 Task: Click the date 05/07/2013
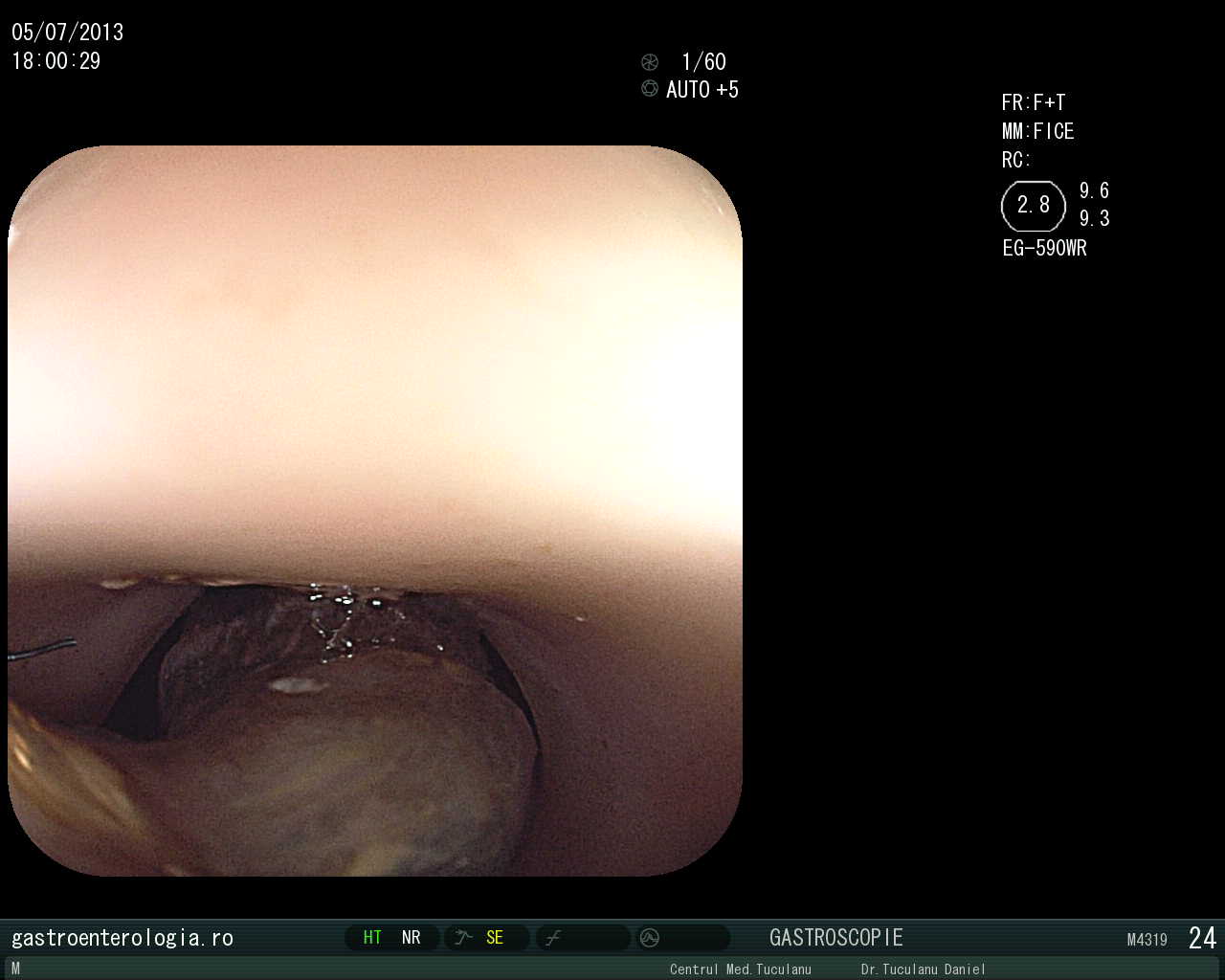[68, 33]
